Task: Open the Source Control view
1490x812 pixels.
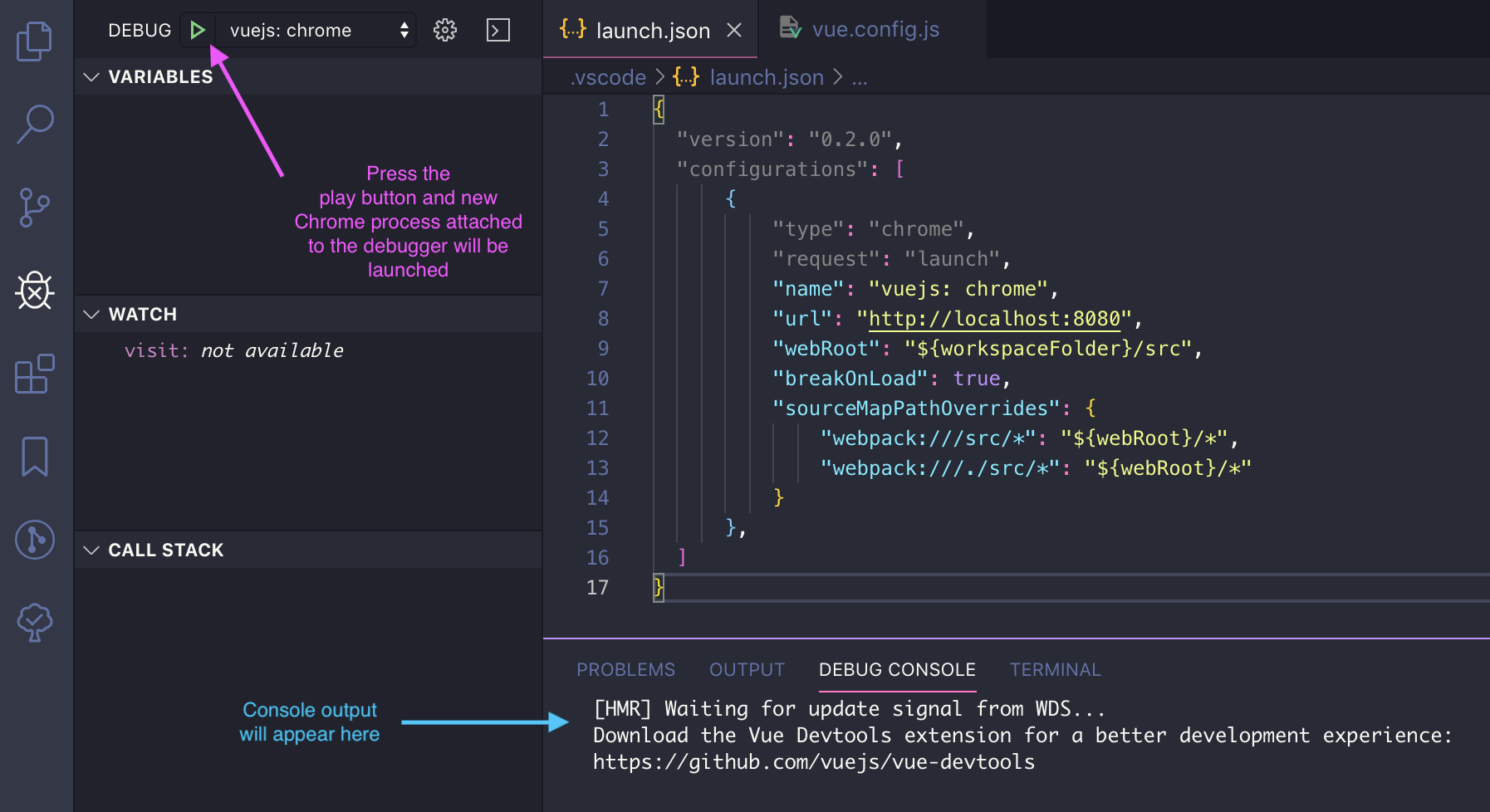Action: coord(35,208)
